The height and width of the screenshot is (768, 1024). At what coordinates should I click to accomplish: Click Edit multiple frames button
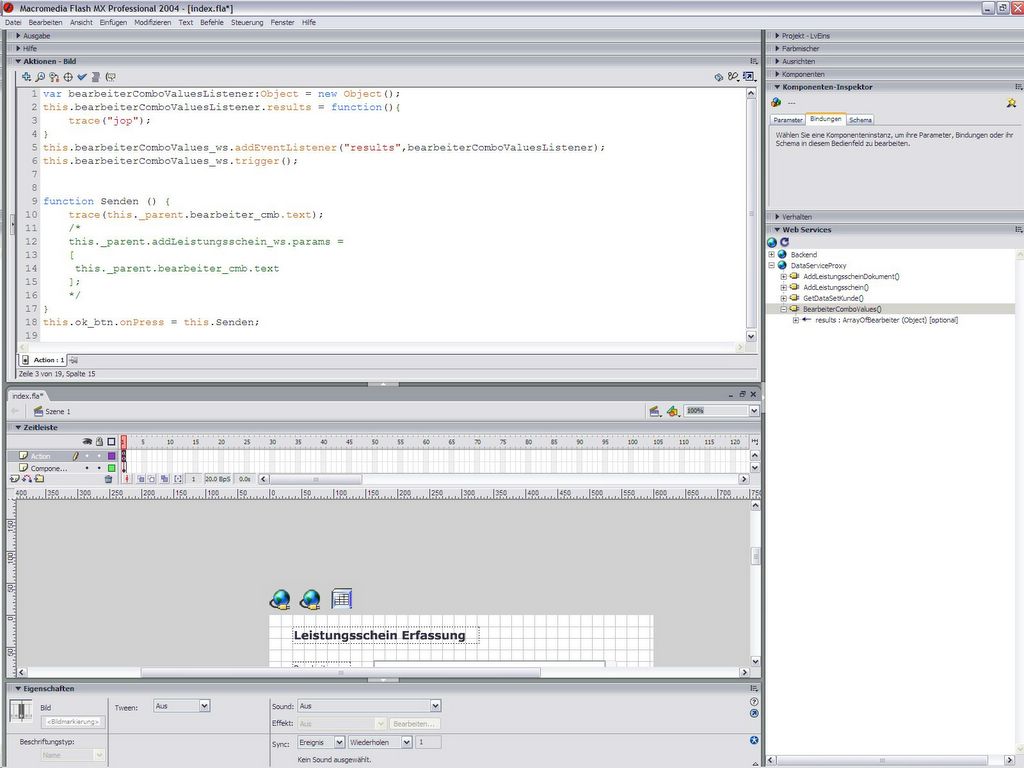pos(165,479)
